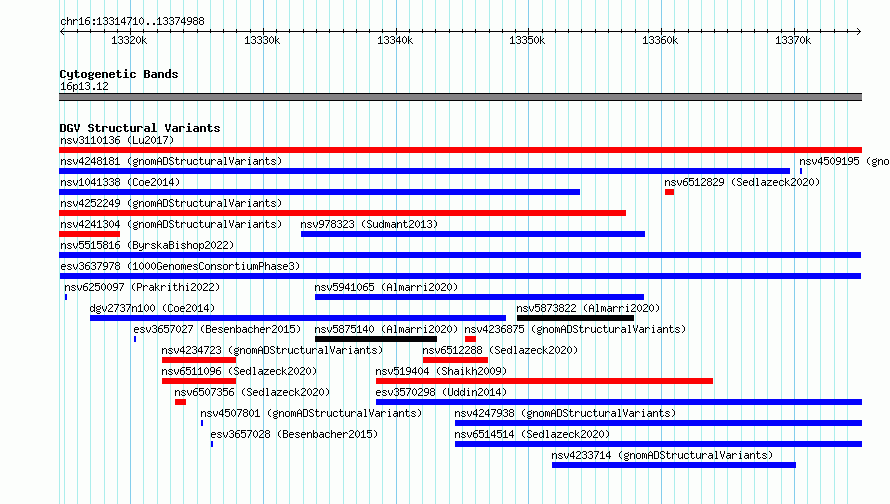The height and width of the screenshot is (504, 890).
Task: Select nsv4509195 variant label at right edge
Action: (x=844, y=161)
